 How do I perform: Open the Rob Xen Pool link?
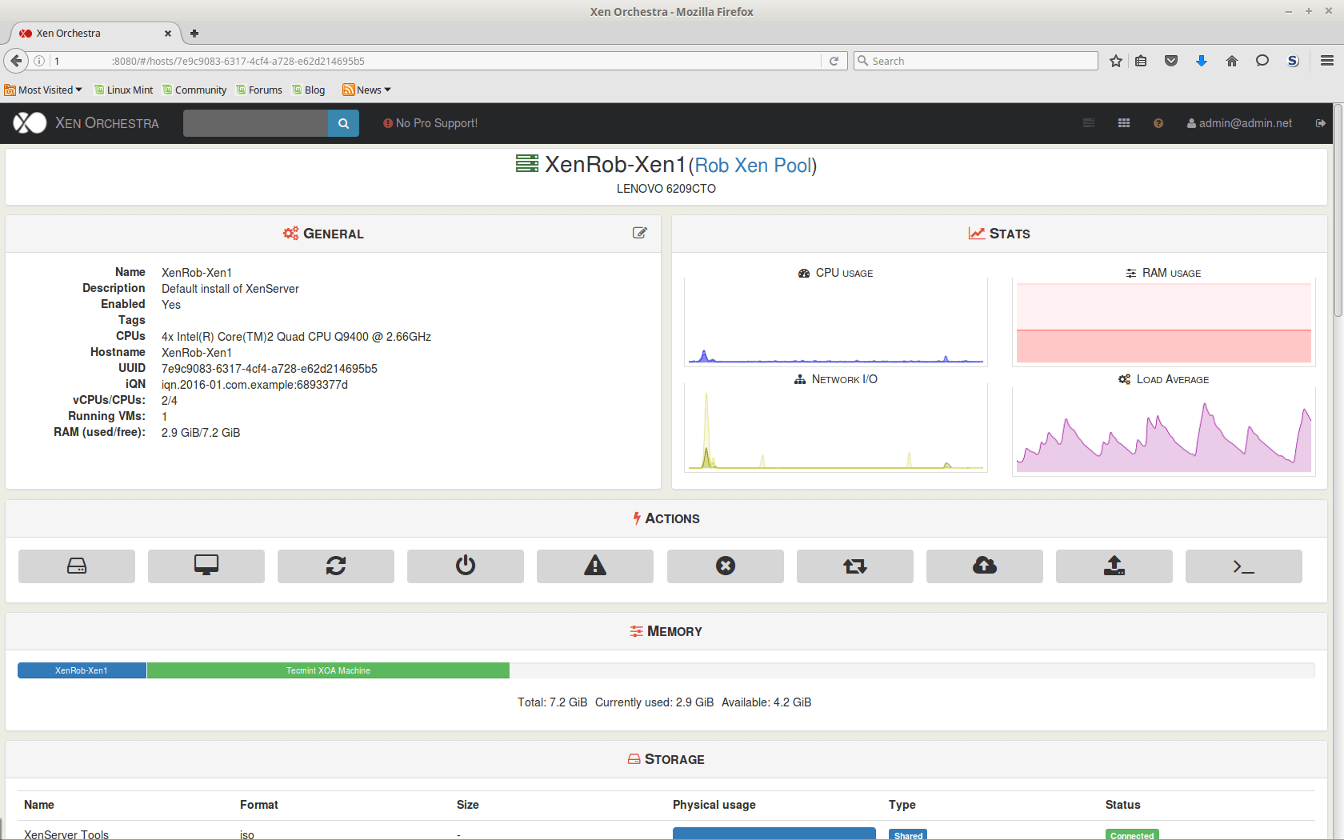click(x=753, y=165)
